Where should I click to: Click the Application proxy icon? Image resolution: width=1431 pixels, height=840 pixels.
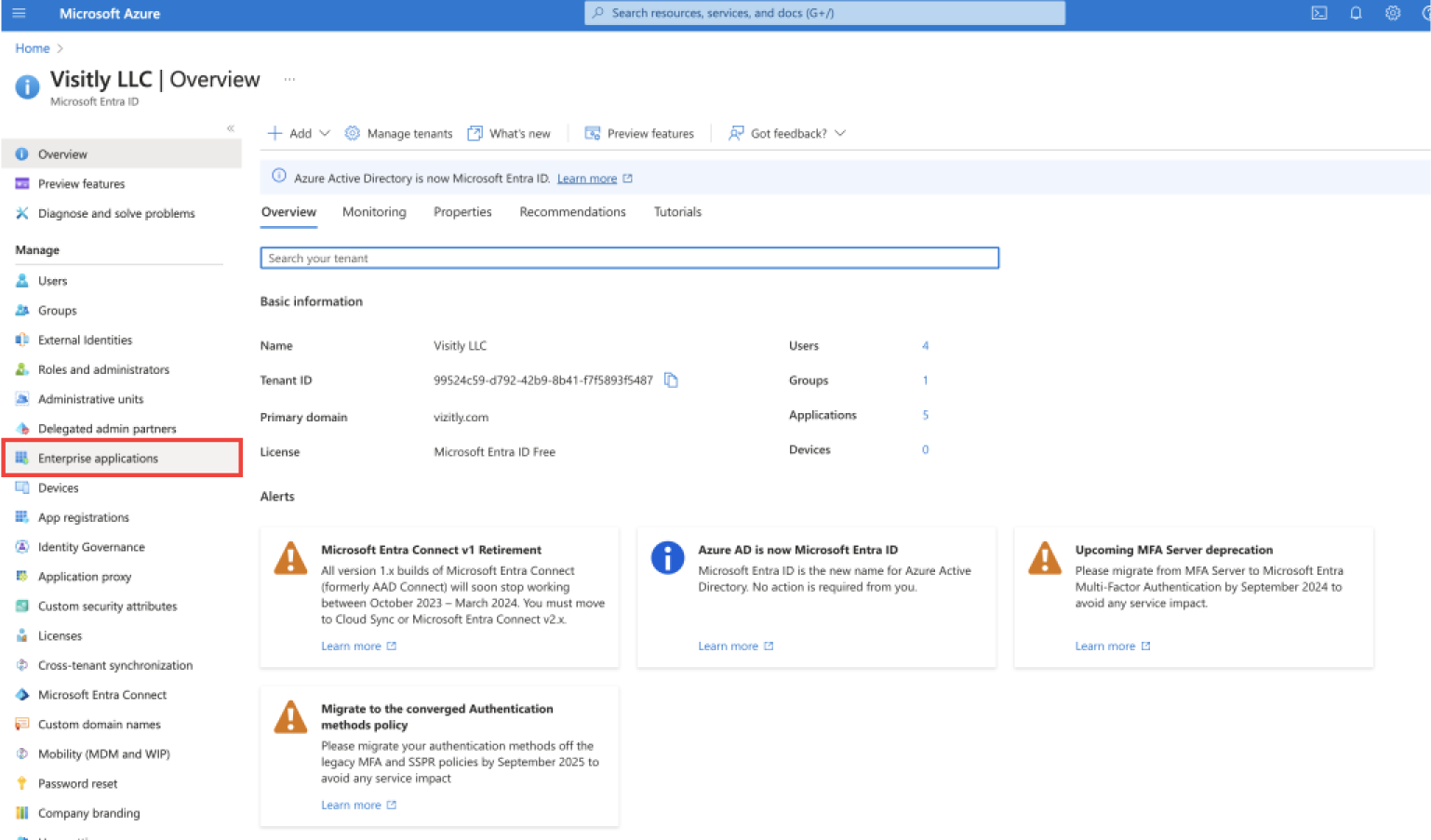click(22, 576)
